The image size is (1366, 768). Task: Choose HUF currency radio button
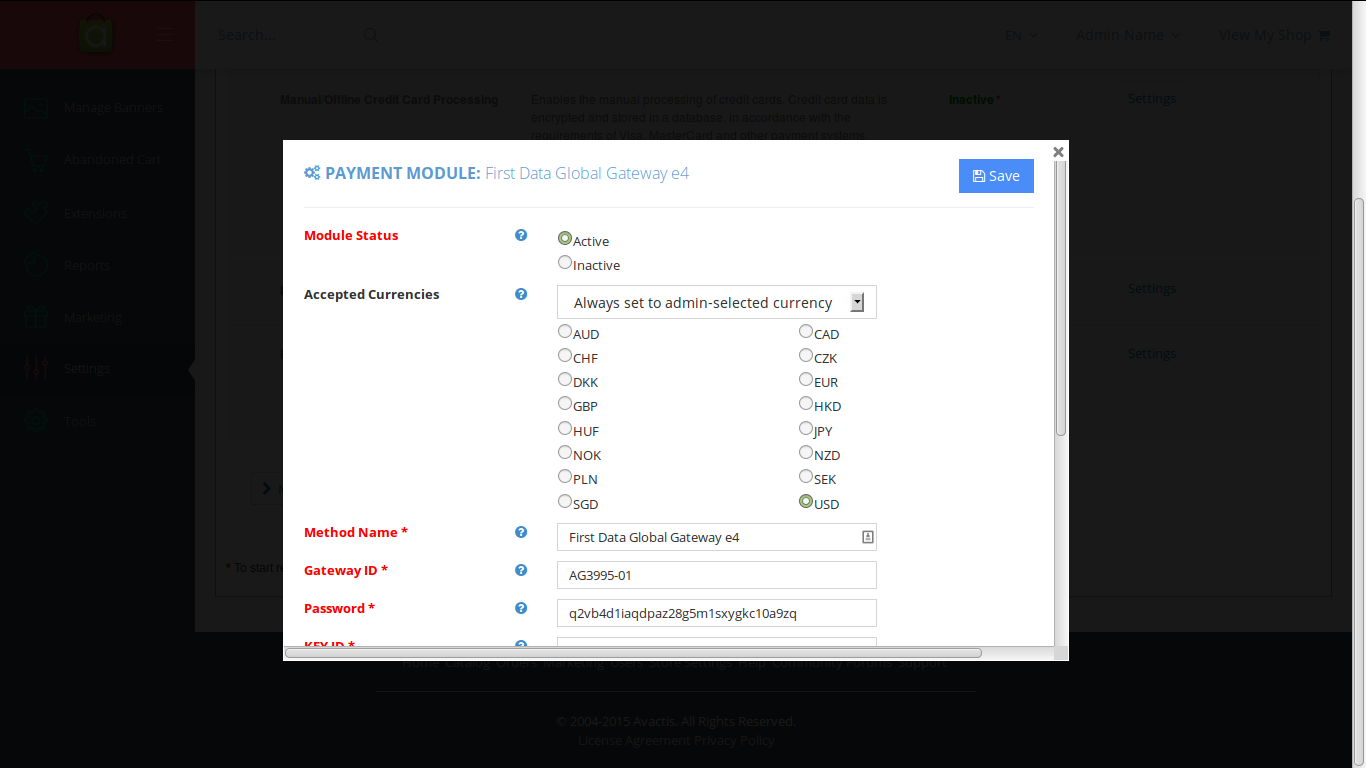pos(565,428)
